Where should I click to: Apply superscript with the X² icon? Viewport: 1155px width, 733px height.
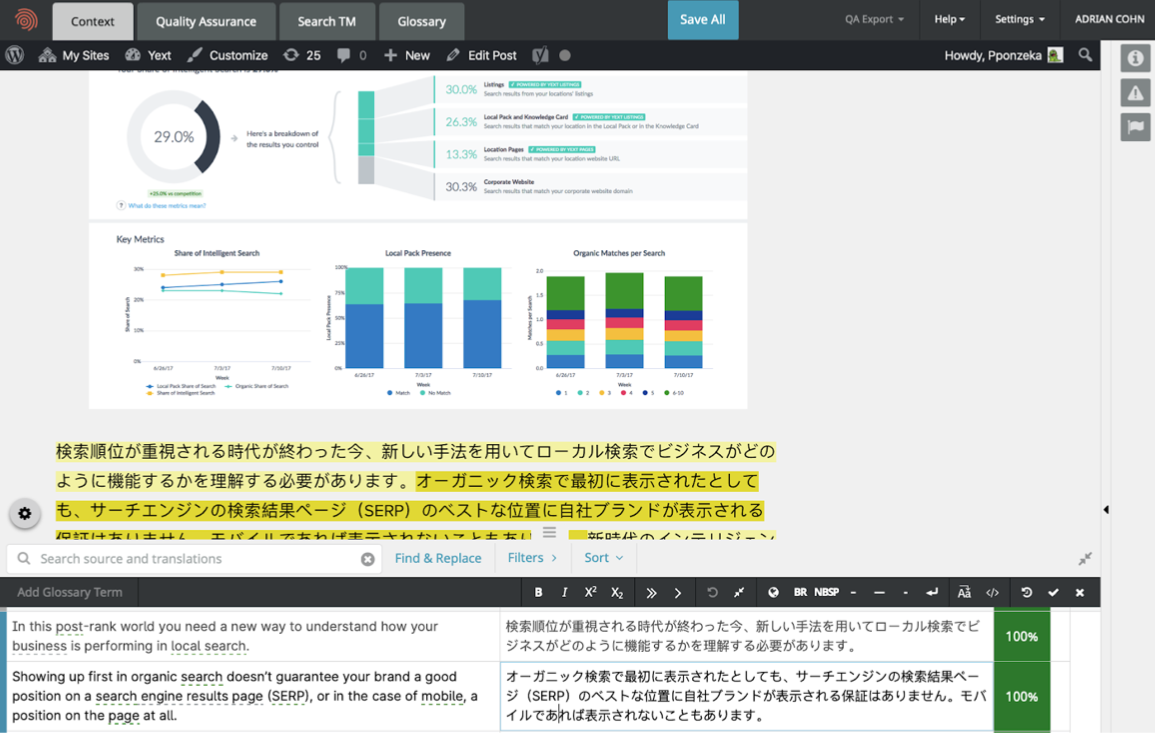point(589,592)
